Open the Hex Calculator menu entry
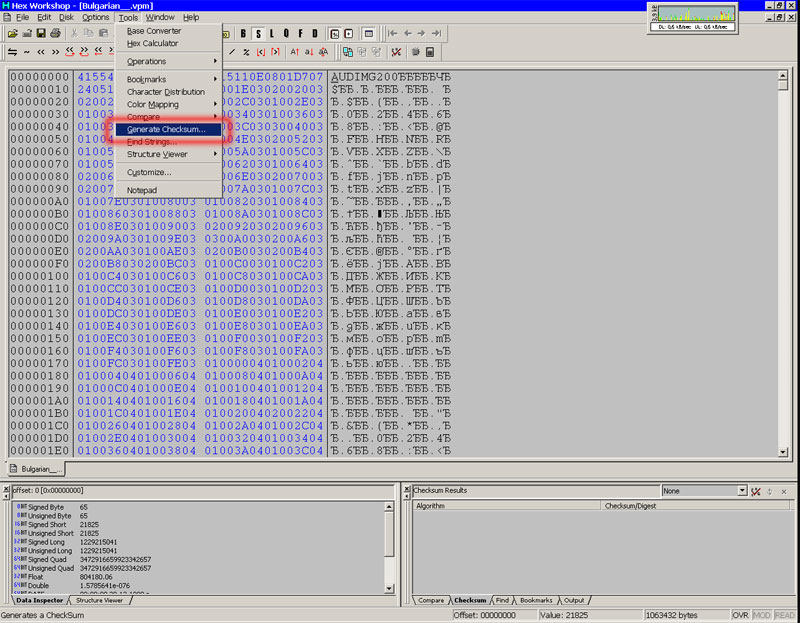This screenshot has height=623, width=800. coord(152,43)
